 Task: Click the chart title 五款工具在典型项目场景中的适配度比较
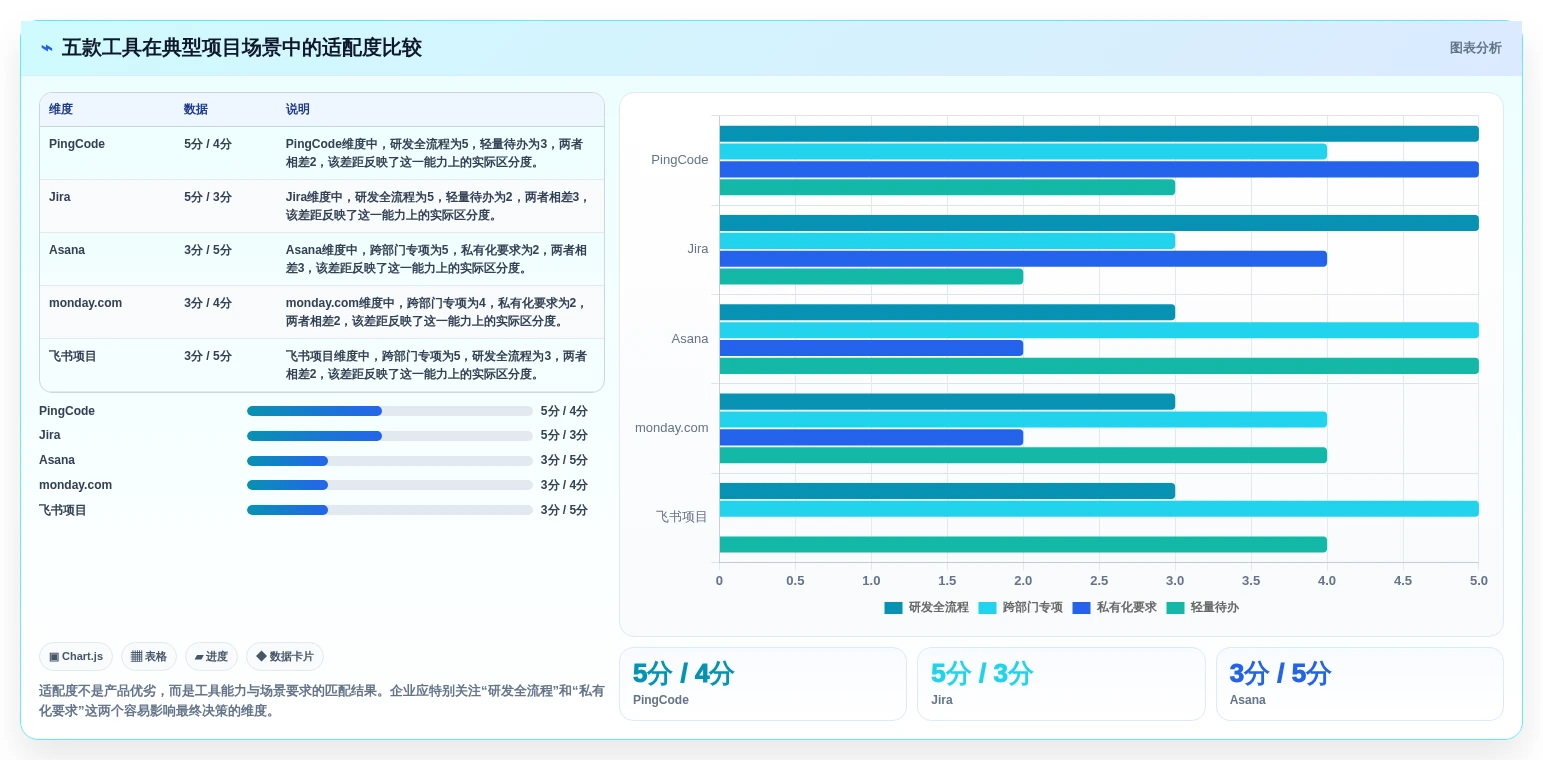(242, 48)
